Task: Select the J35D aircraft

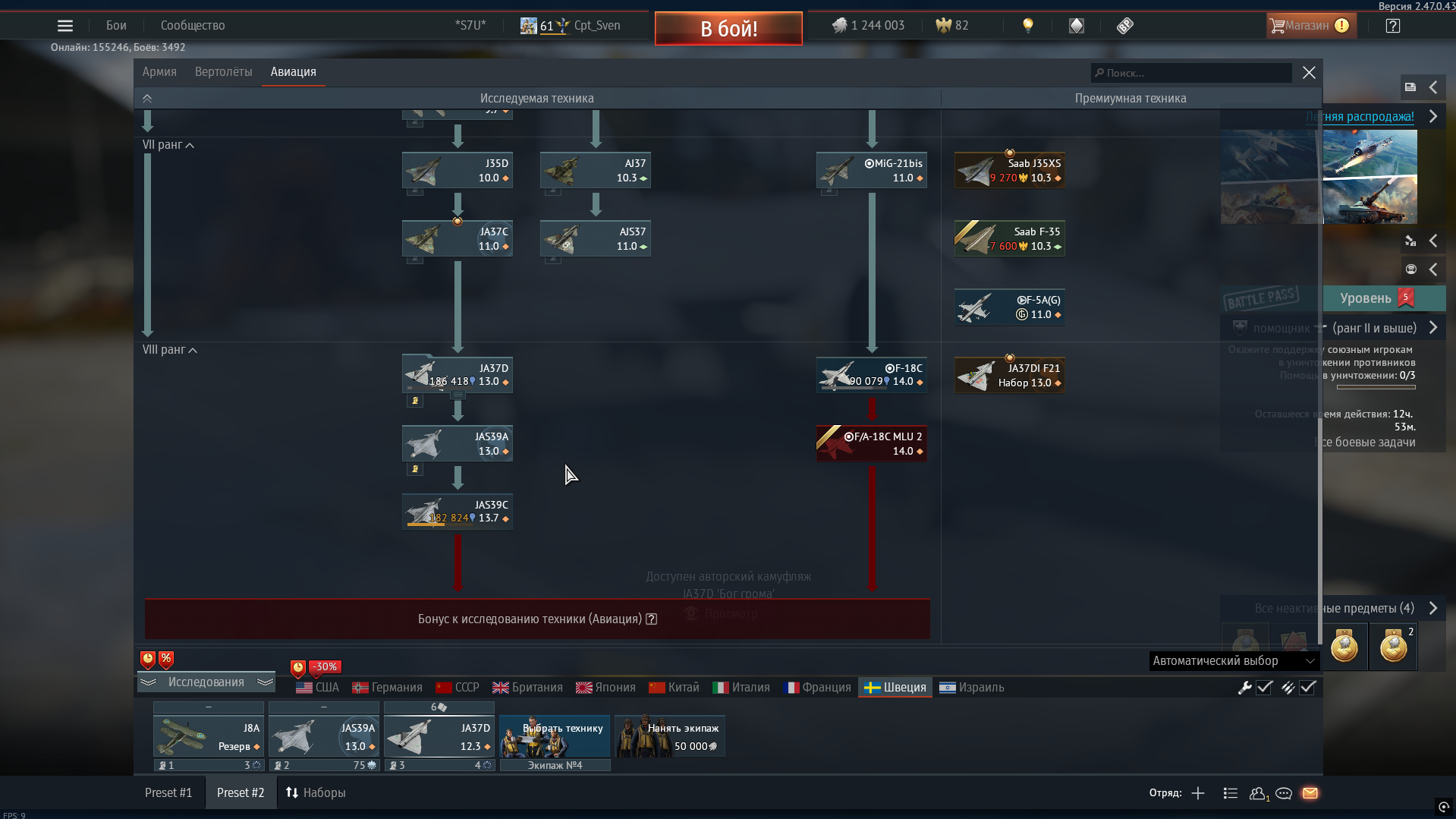Action: tap(458, 170)
